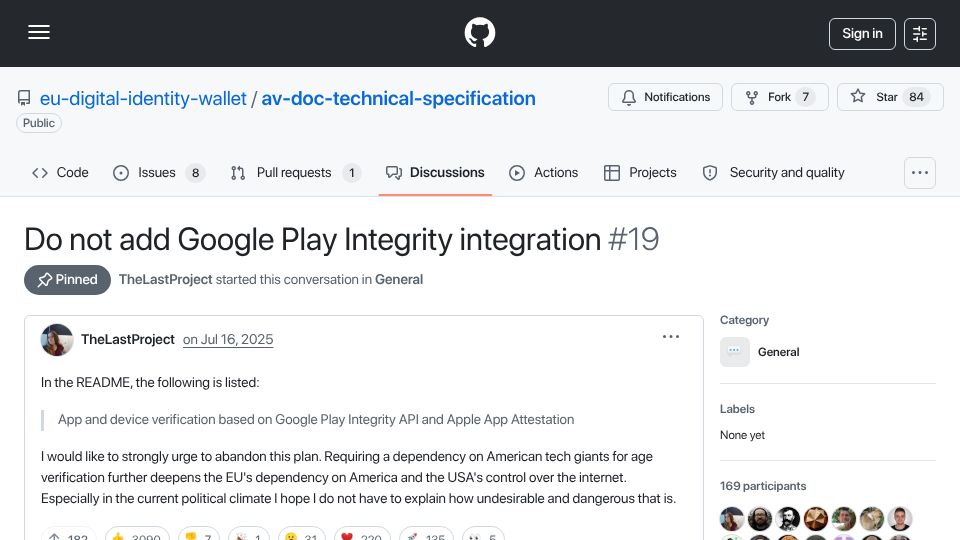Upvote the discussion with 182 votes
The image size is (960, 540).
click(69, 535)
